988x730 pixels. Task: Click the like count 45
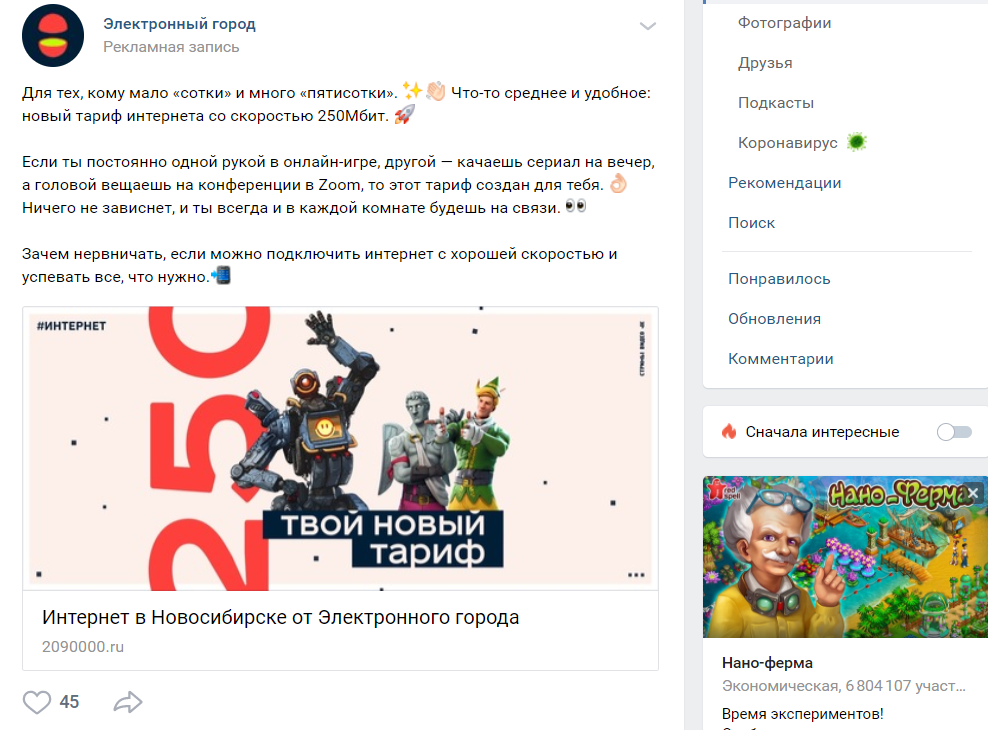(x=69, y=702)
